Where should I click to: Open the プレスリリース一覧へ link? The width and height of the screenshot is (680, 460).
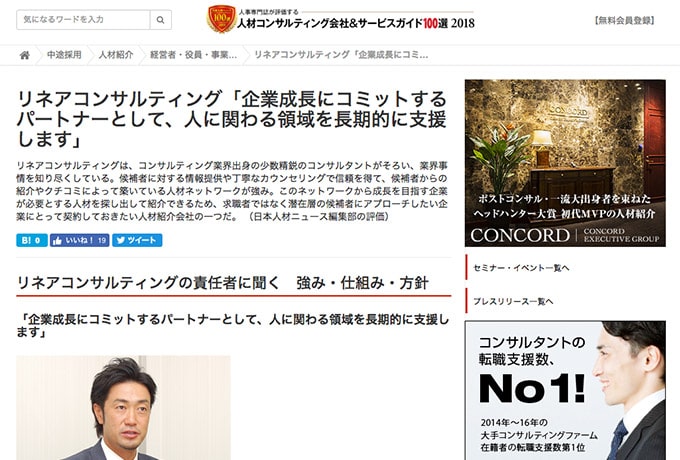(513, 301)
